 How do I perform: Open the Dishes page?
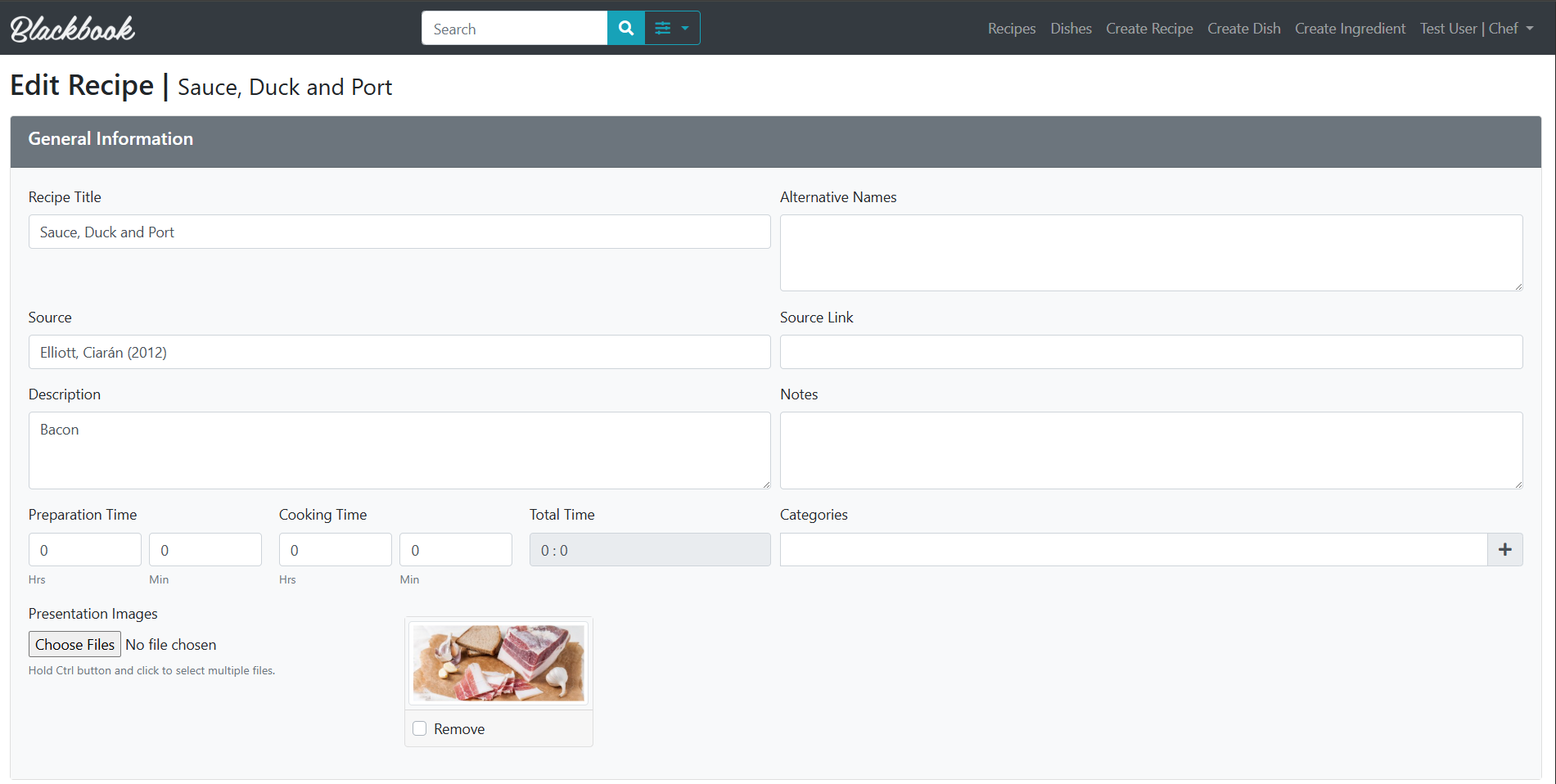[x=1071, y=28]
